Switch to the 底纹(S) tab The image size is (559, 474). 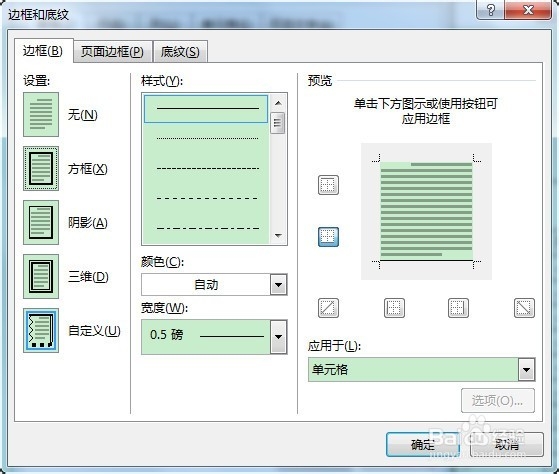tap(180, 52)
